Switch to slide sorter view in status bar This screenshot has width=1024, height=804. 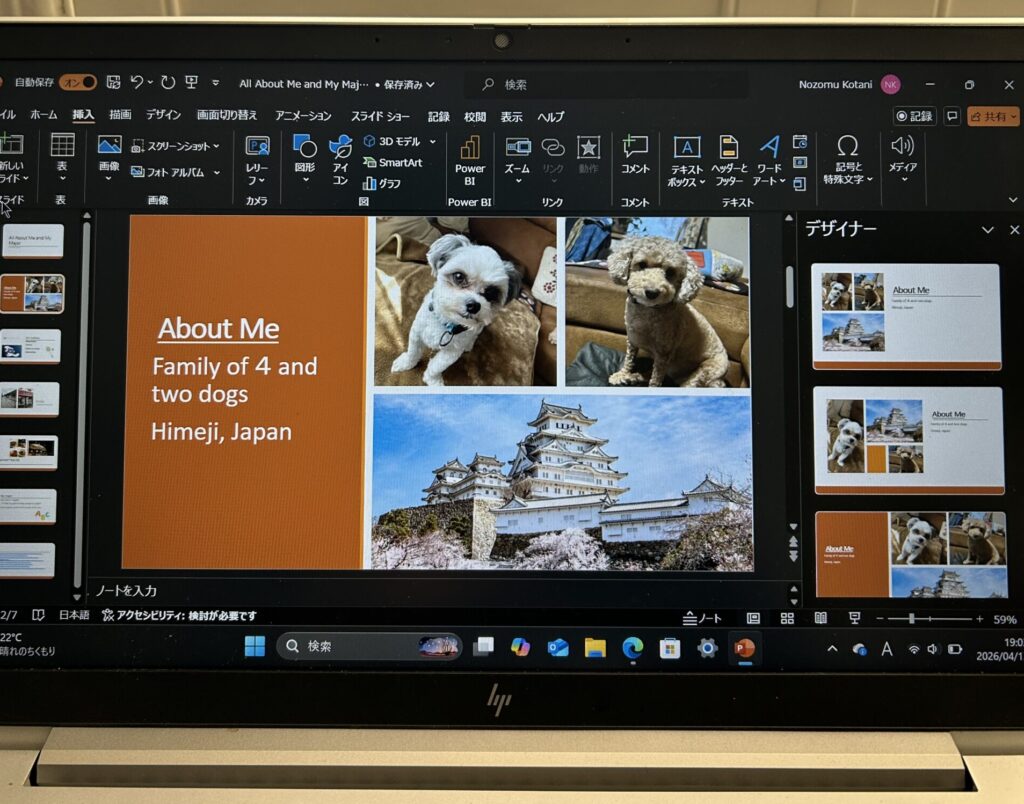(787, 619)
